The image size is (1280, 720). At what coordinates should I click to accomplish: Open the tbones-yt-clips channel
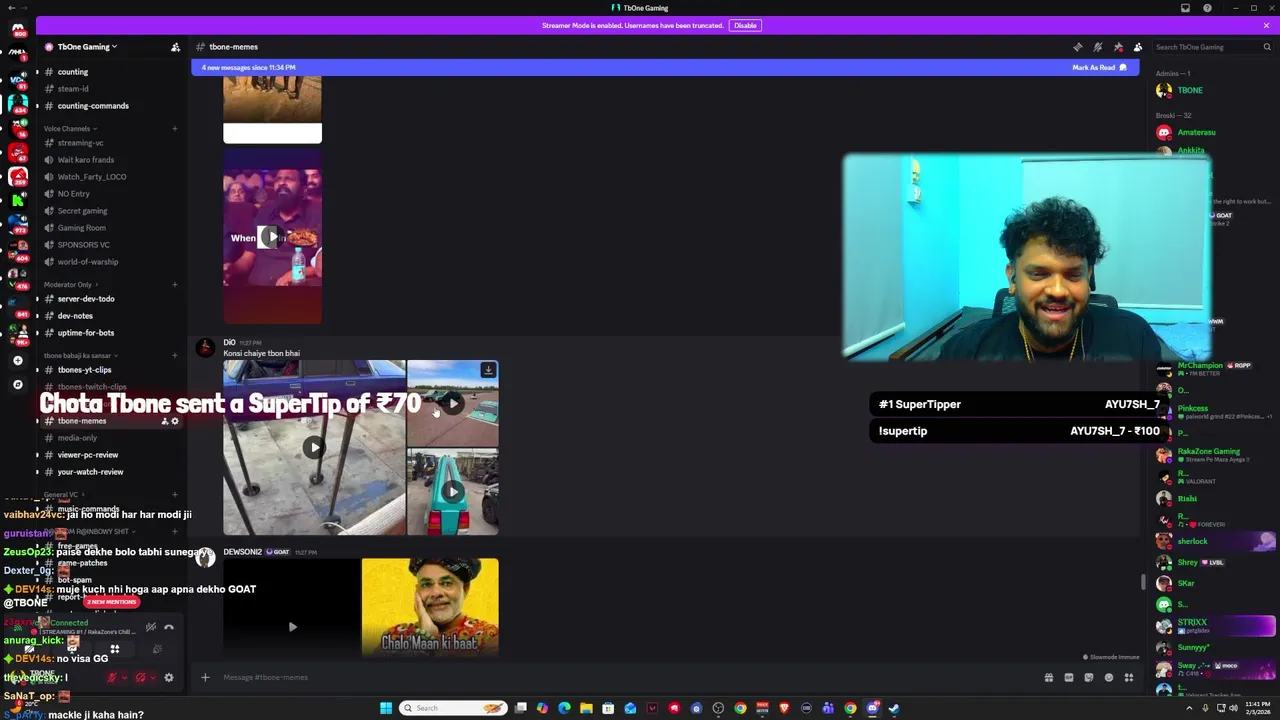click(x=110, y=370)
